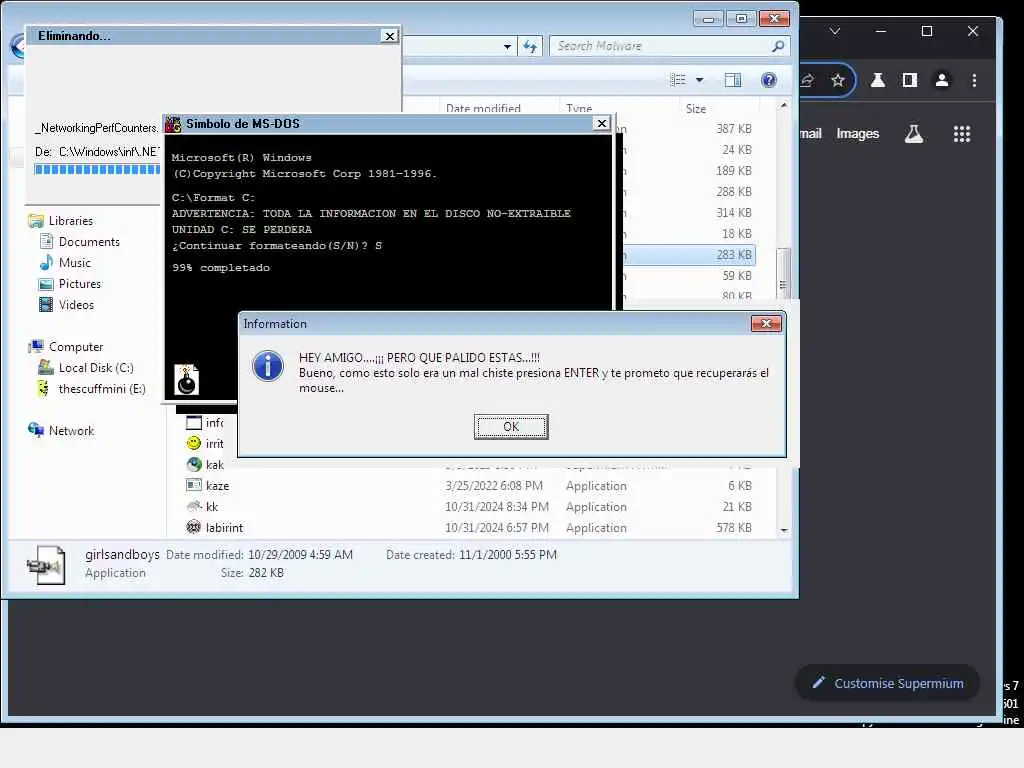Click OK in the Information dialog
The height and width of the screenshot is (768, 1024).
point(511,426)
